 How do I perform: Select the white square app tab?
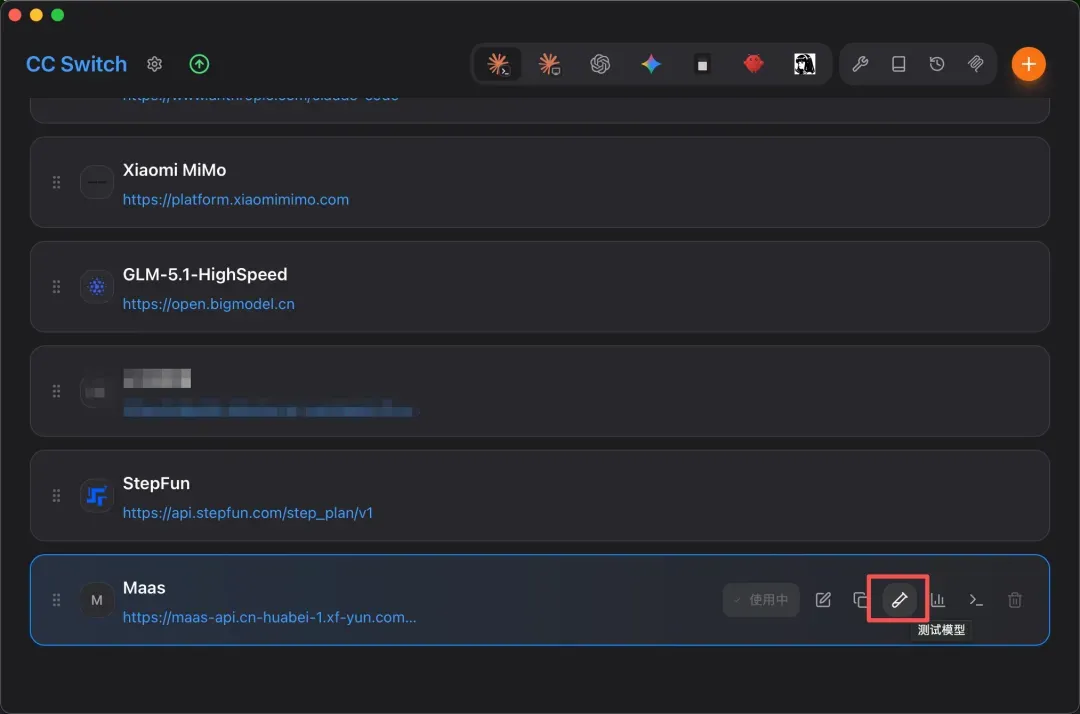pos(702,65)
